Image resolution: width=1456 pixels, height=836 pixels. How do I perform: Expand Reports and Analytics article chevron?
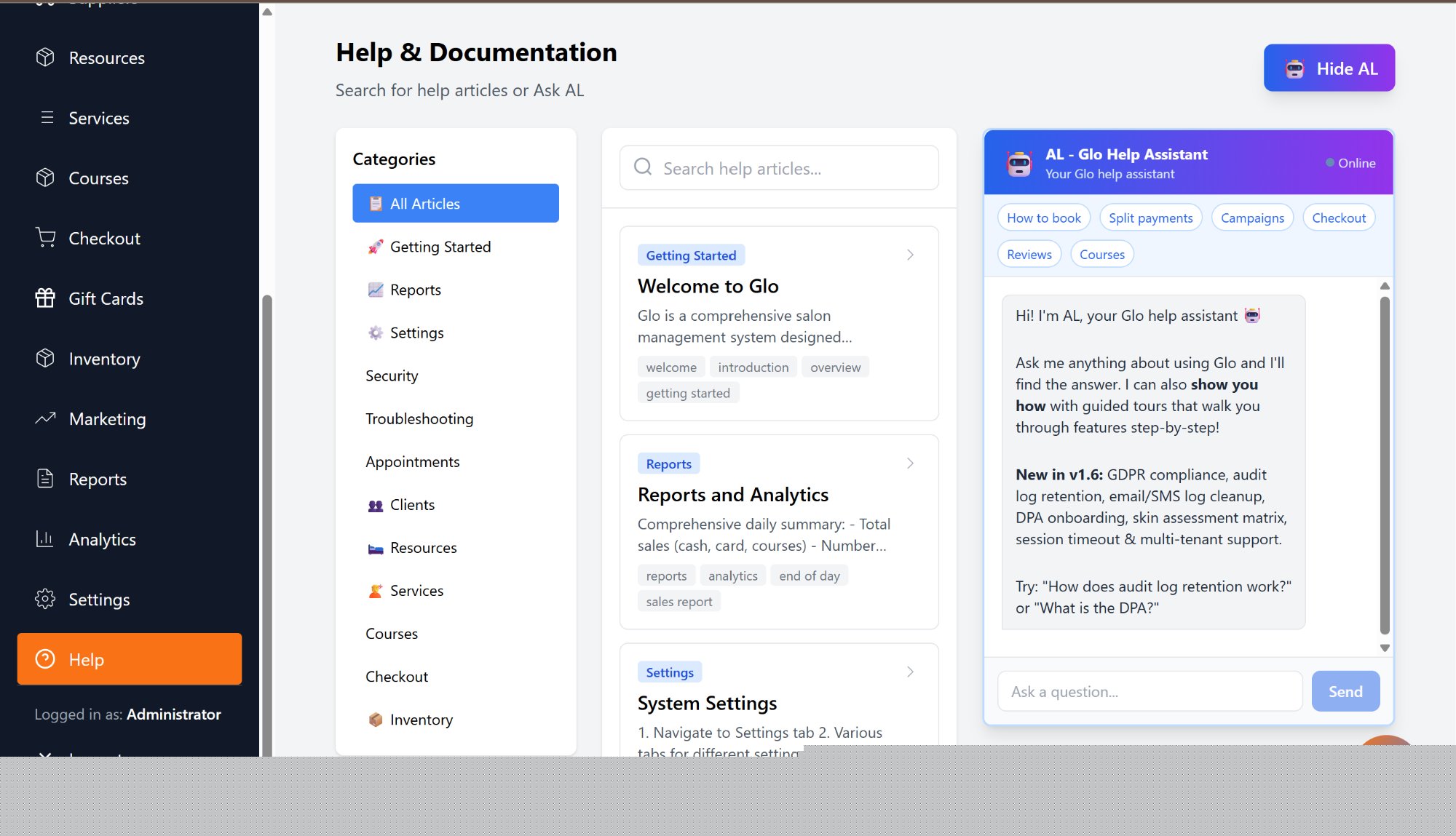[x=910, y=463]
